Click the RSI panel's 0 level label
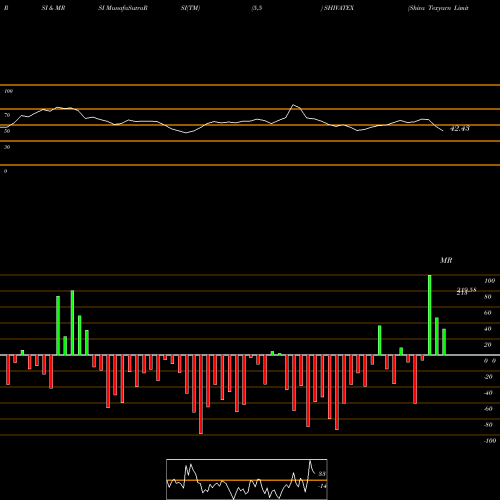 (5, 171)
